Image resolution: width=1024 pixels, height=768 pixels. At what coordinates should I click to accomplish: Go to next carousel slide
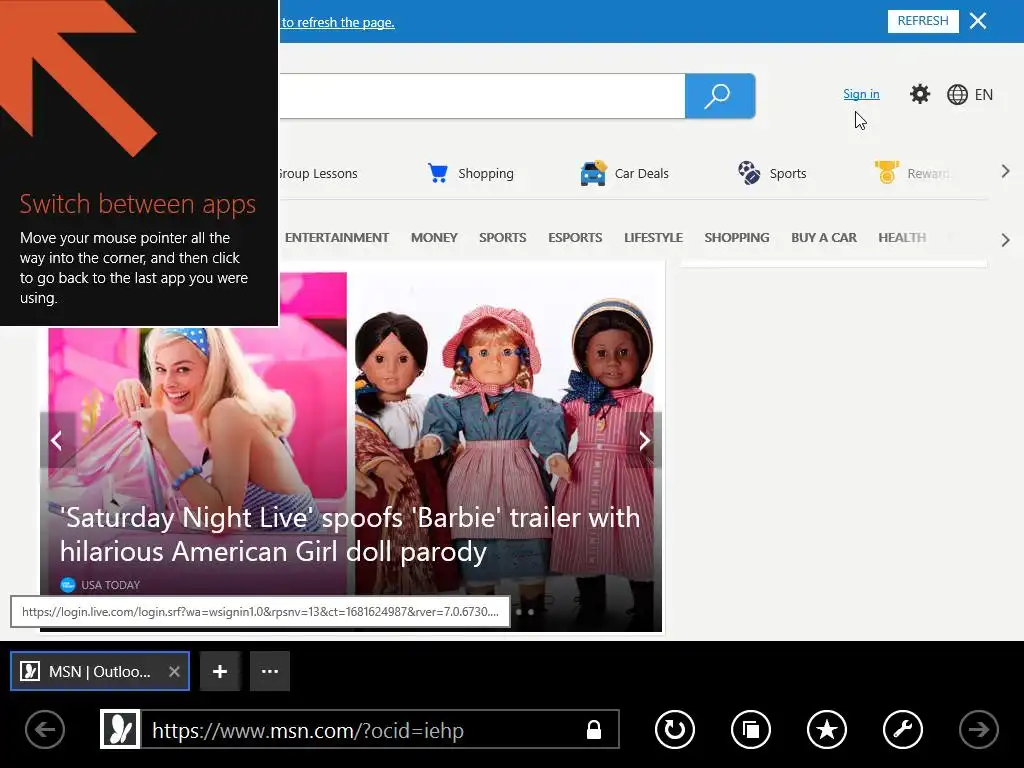[644, 441]
